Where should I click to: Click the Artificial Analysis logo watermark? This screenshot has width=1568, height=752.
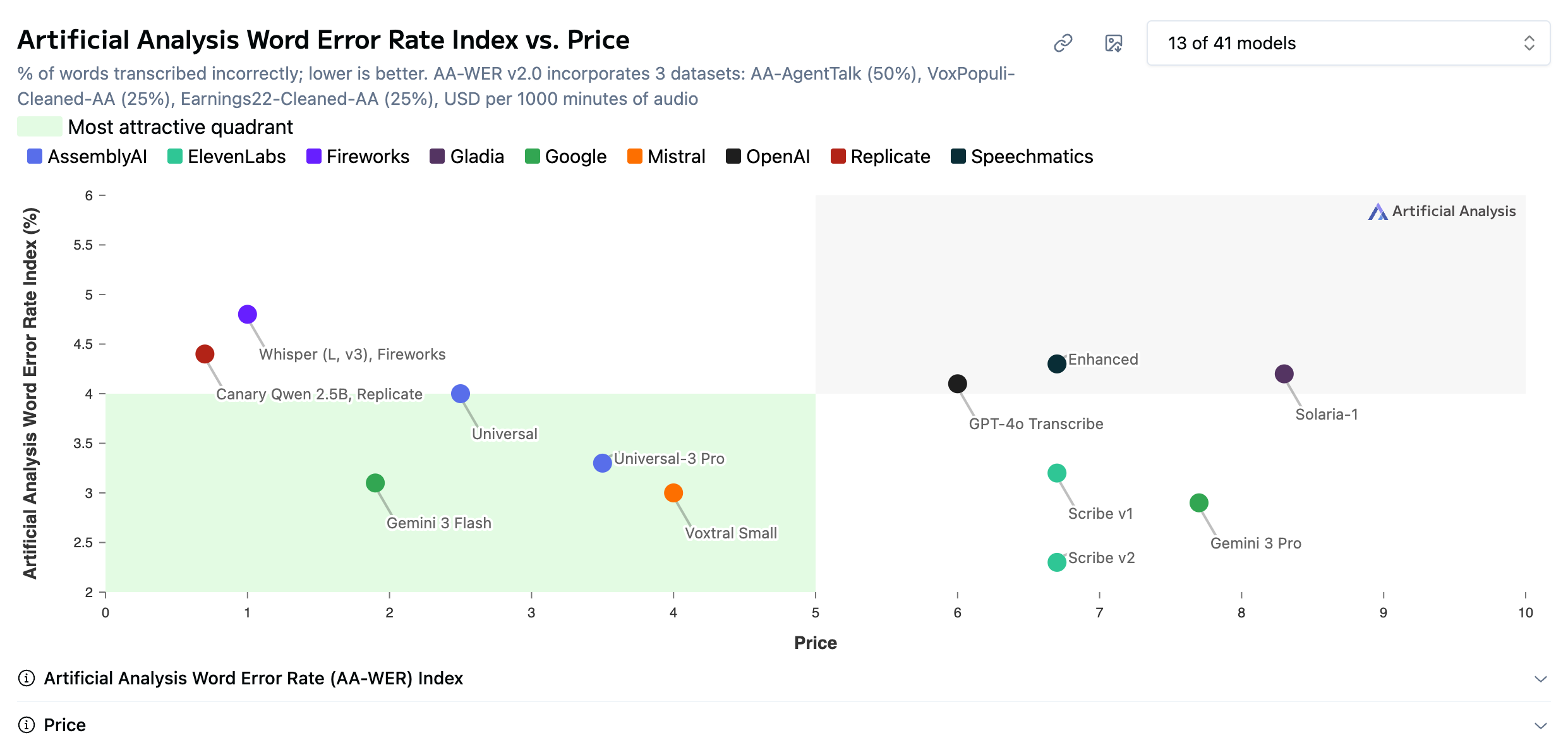[x=1442, y=212]
